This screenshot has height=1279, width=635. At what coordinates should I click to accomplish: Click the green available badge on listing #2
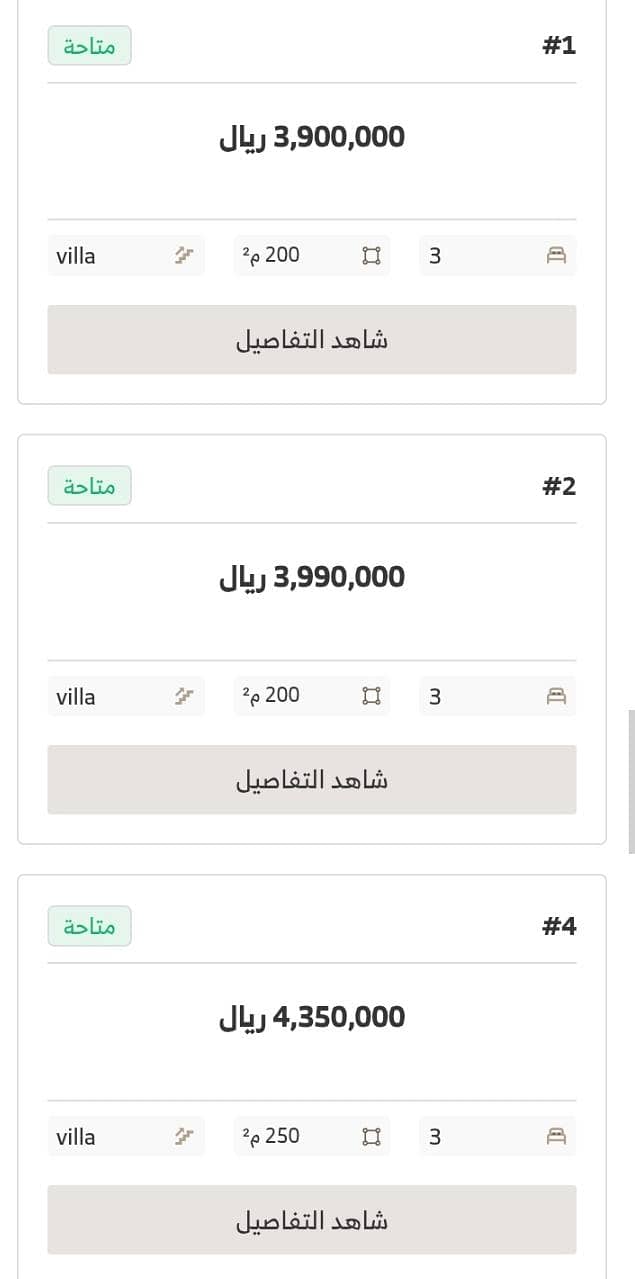click(89, 486)
